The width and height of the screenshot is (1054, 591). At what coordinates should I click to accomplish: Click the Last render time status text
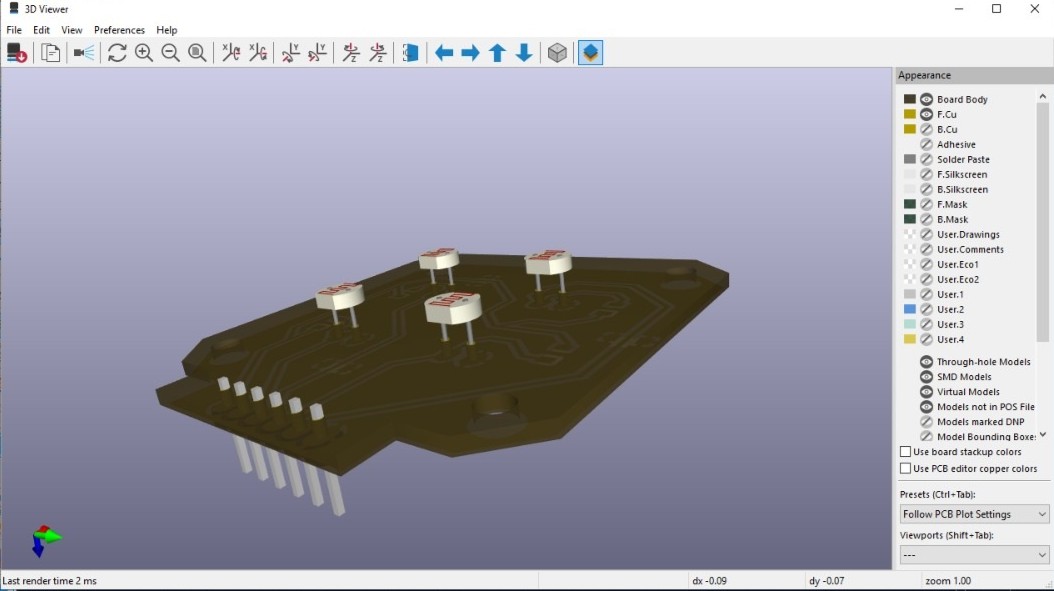point(50,581)
